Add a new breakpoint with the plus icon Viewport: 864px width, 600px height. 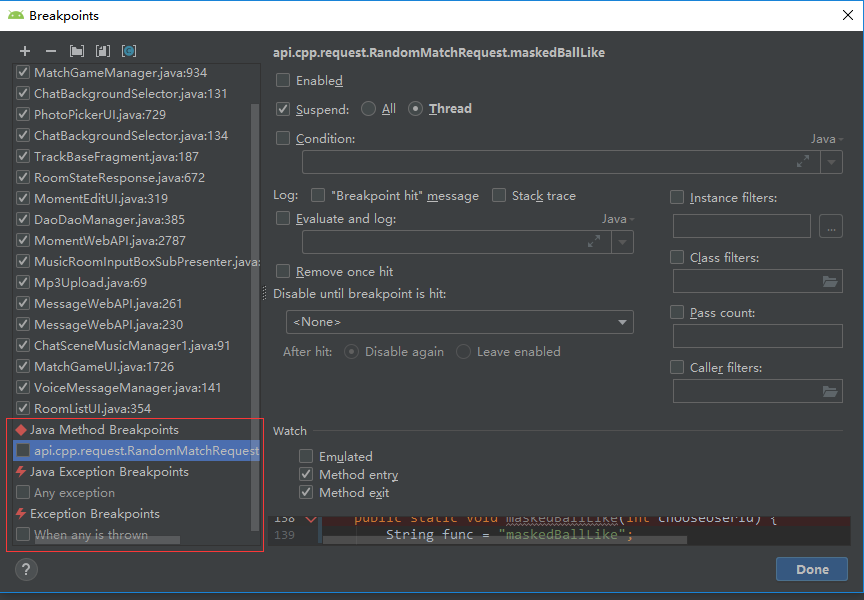[x=24, y=50]
